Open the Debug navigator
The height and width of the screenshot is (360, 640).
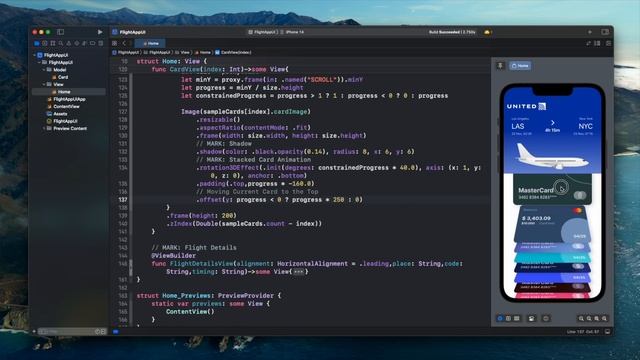coord(84,43)
